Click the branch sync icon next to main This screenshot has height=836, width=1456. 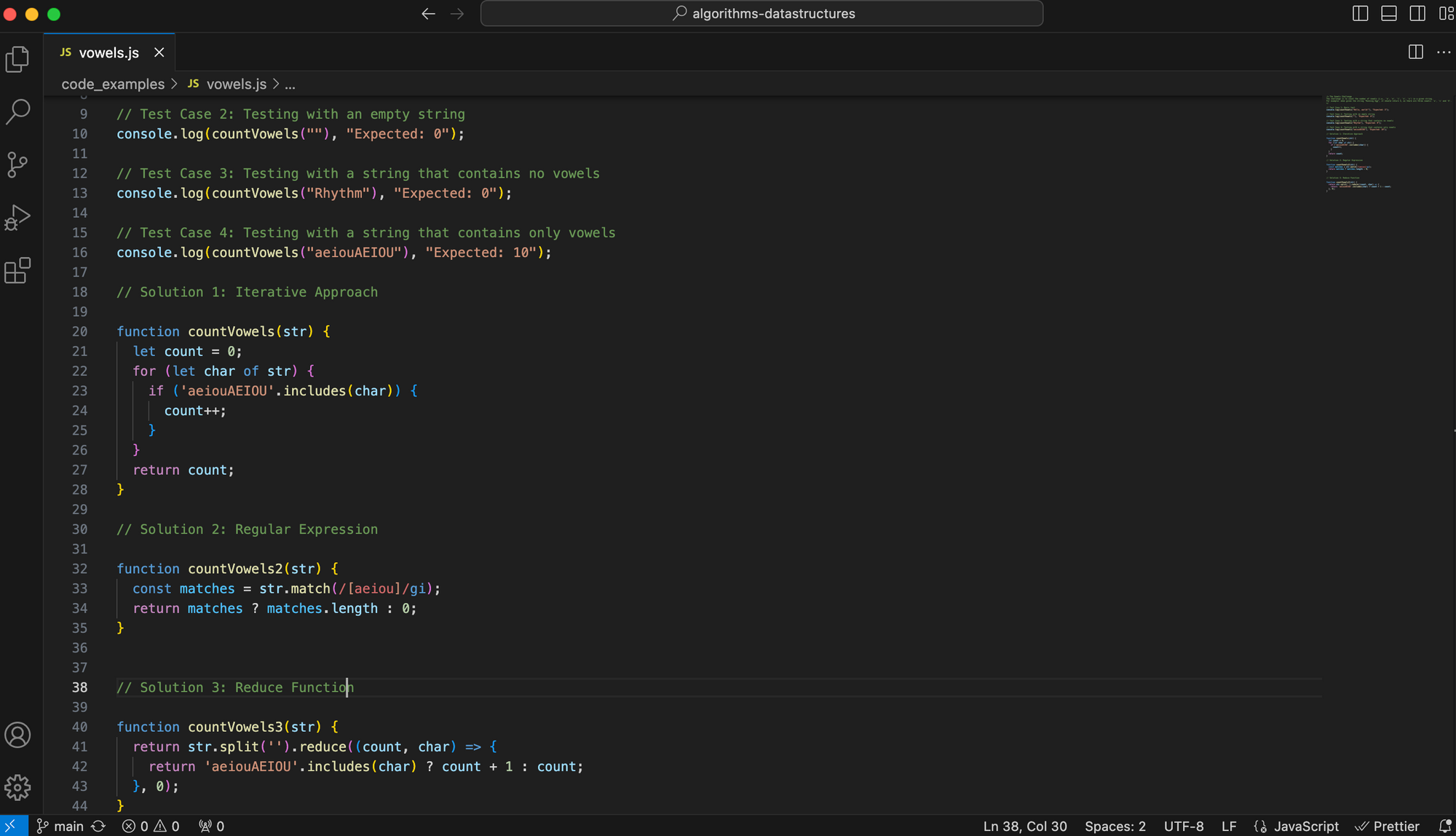(99, 826)
